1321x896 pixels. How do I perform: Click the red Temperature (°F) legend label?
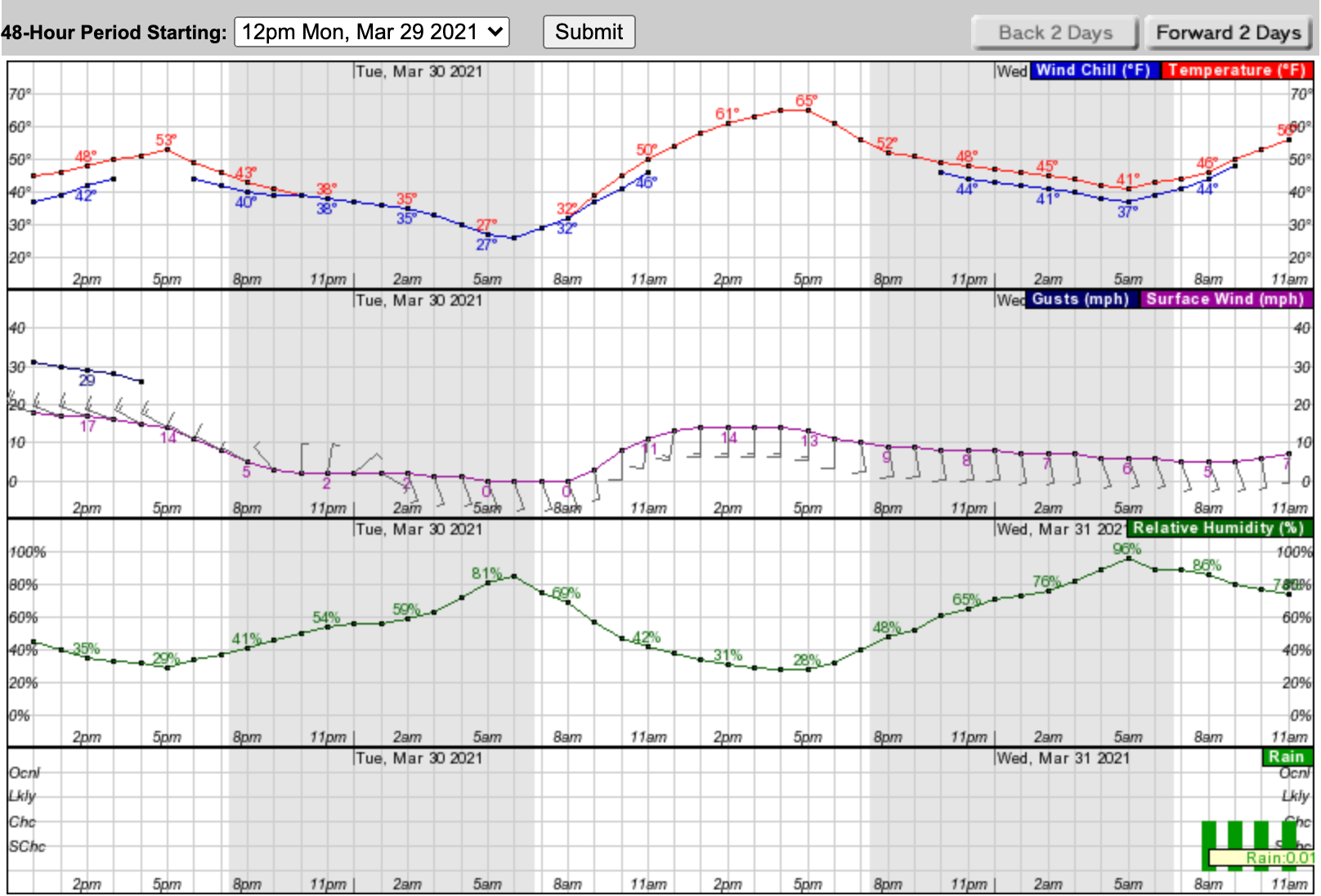pos(1236,70)
